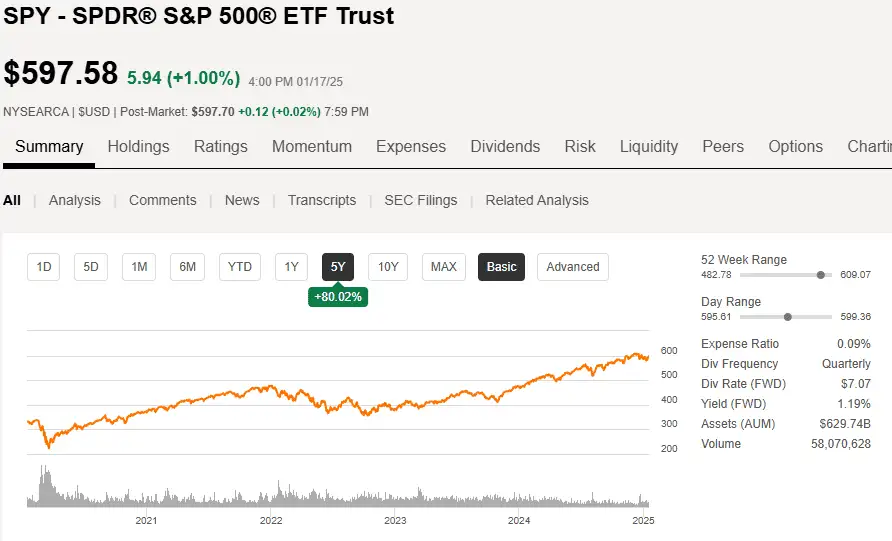The width and height of the screenshot is (892, 541).
Task: Switch to the Holdings tab
Action: 138,146
